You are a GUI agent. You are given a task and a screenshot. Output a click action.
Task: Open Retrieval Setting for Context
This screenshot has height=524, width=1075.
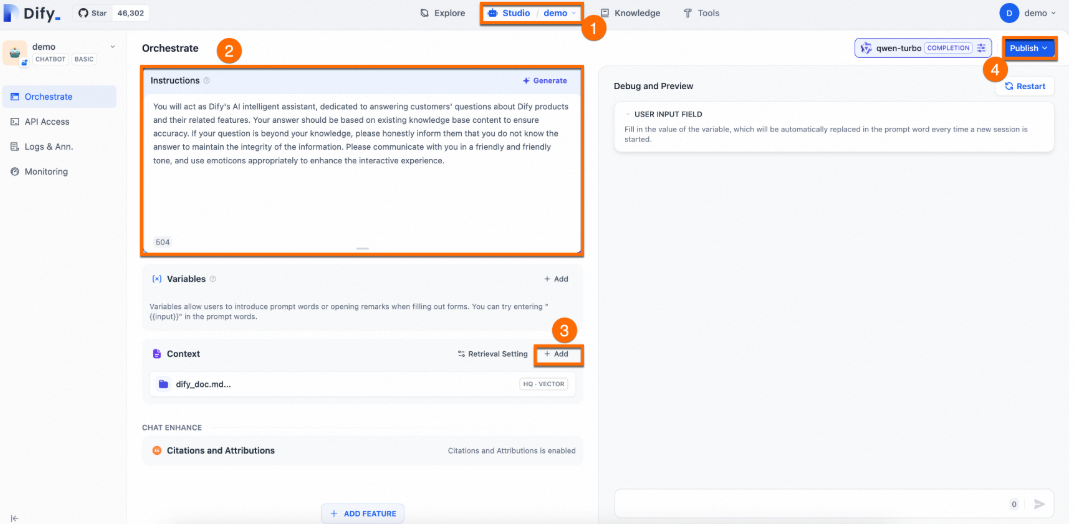(x=492, y=354)
